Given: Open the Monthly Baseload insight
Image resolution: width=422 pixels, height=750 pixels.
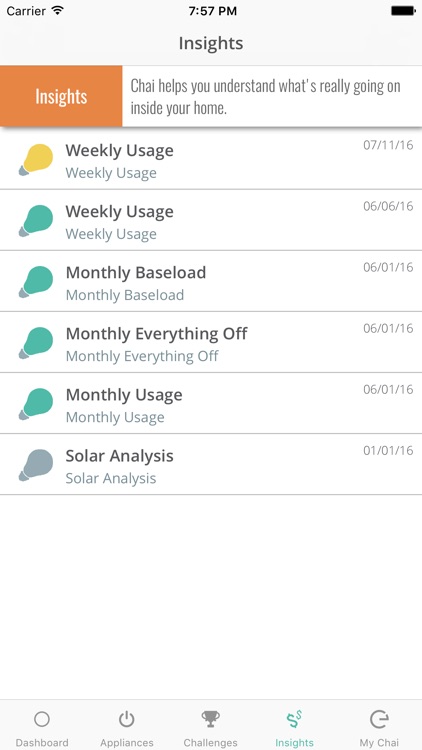Looking at the screenshot, I should (211, 281).
